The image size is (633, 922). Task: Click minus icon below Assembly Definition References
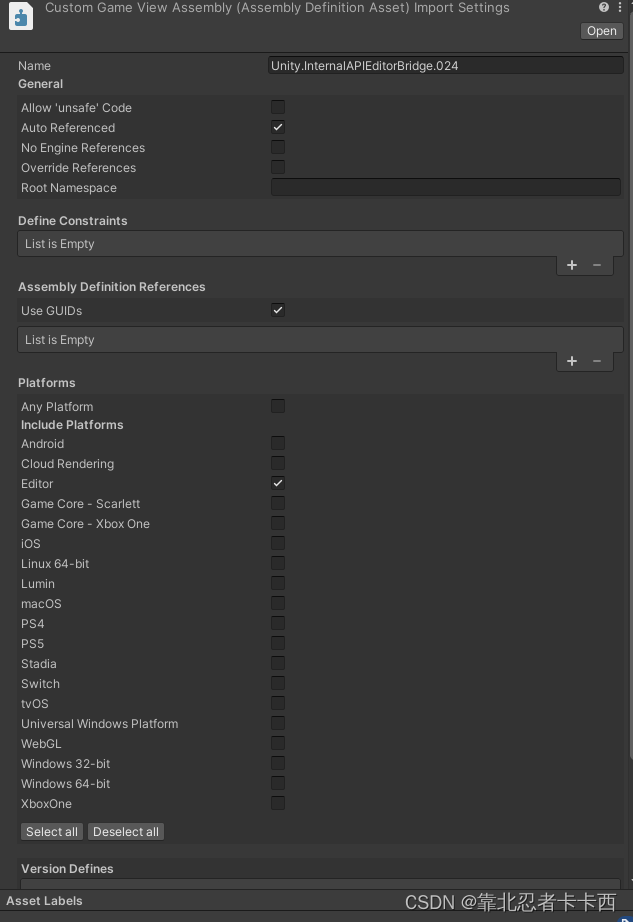click(x=597, y=361)
